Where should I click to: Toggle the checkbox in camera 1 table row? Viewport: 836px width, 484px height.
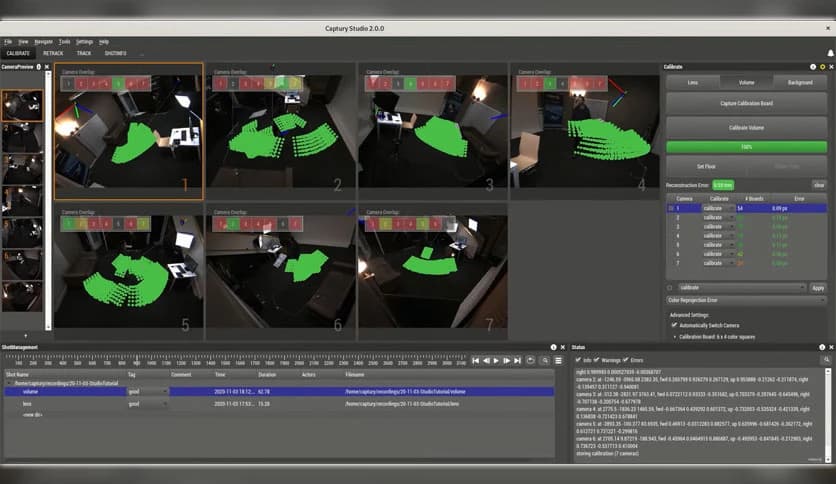click(671, 208)
